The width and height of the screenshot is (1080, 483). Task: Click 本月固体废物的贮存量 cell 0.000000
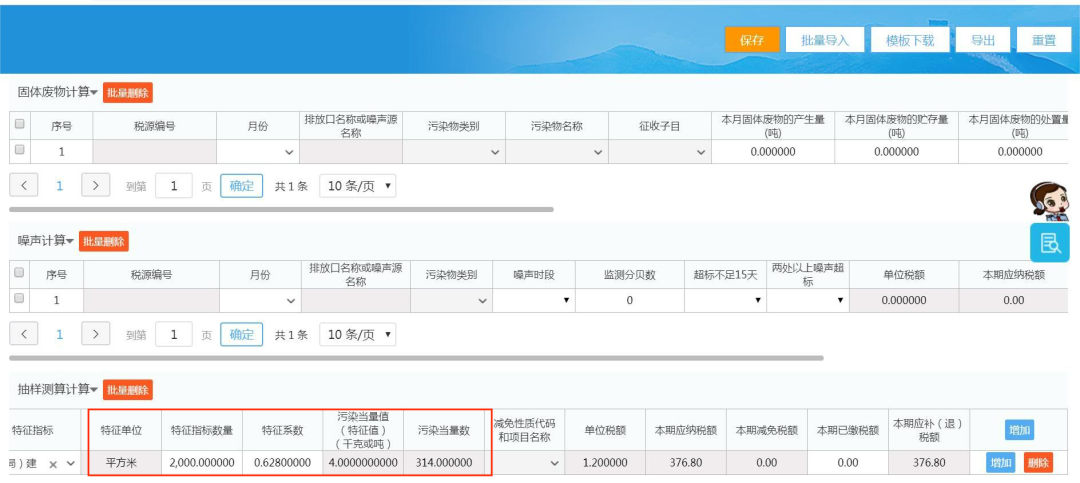[x=896, y=152]
